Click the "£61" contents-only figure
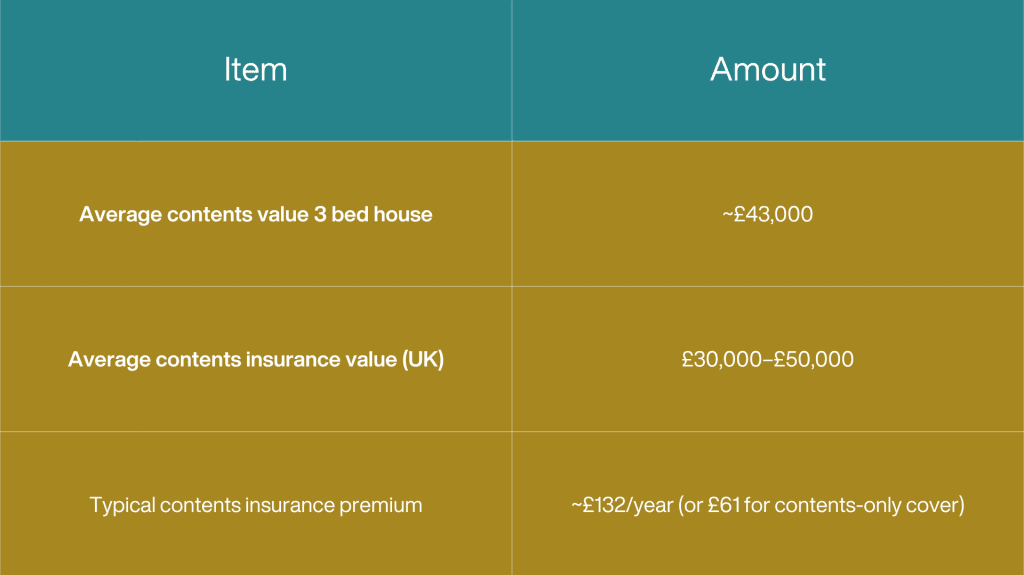 pyautogui.click(x=719, y=505)
